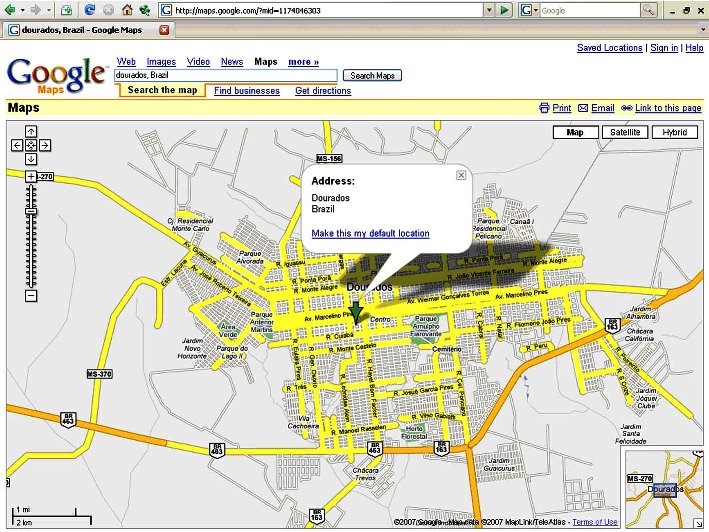The image size is (709, 532).
Task: Go back with the green back arrow
Action: pos(9,9)
